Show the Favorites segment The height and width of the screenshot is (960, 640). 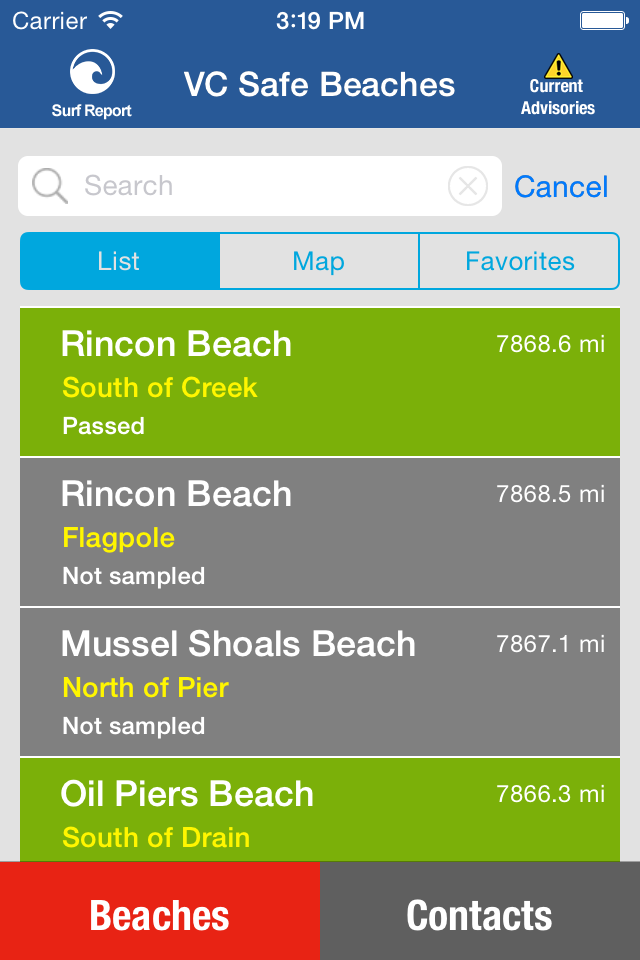pyautogui.click(x=519, y=261)
